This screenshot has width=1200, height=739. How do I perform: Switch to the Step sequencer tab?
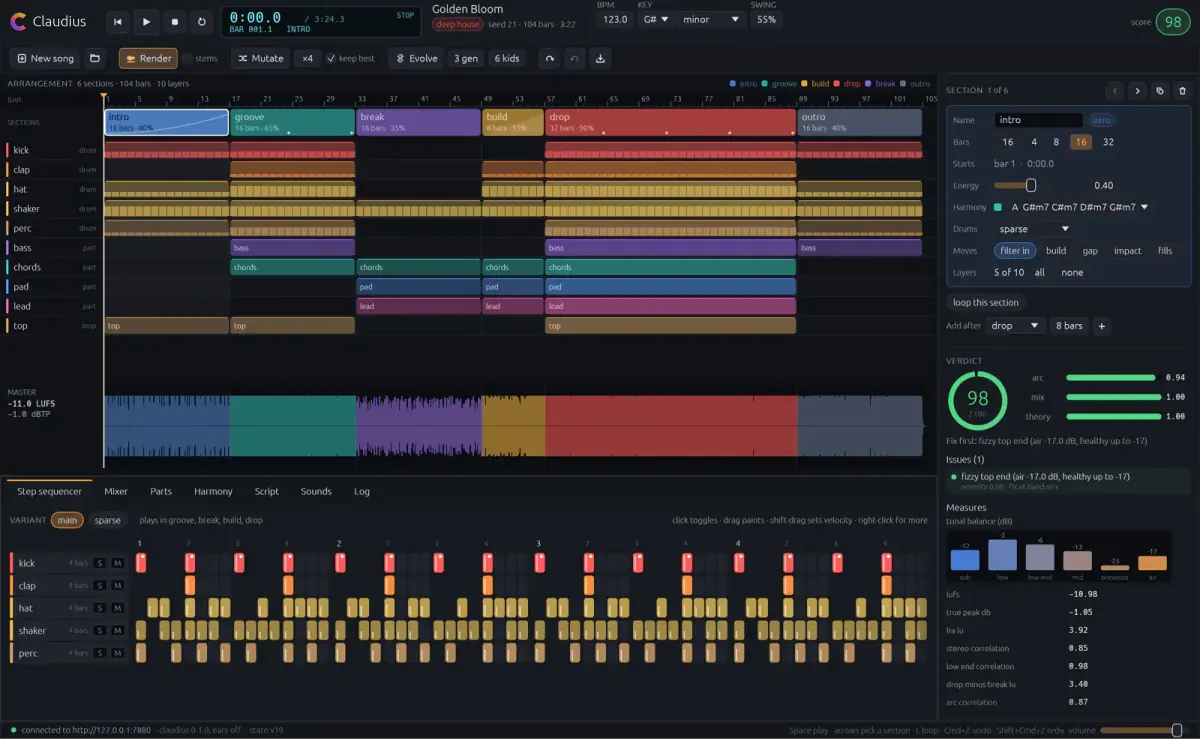pyautogui.click(x=49, y=491)
